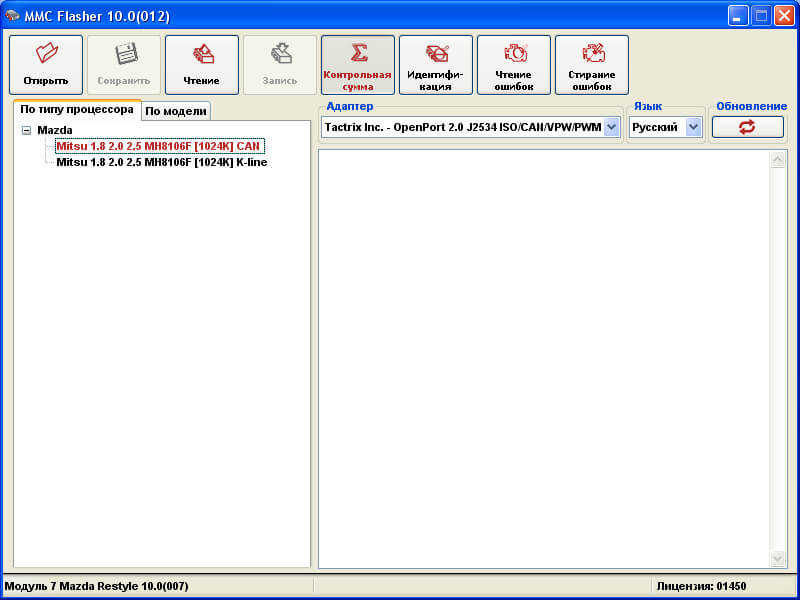
Task: Open the Язык dropdown arrow
Action: [x=693, y=127]
